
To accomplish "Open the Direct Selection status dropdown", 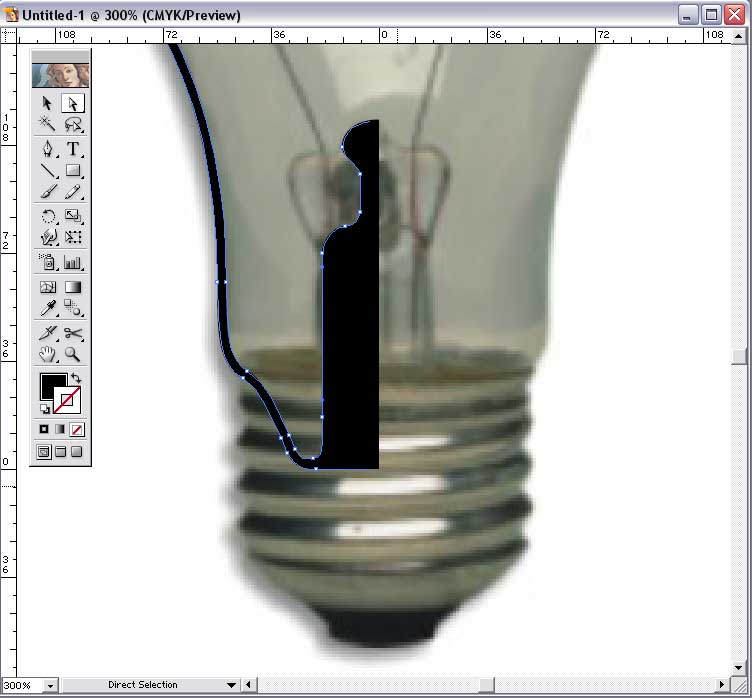I will point(232,685).
